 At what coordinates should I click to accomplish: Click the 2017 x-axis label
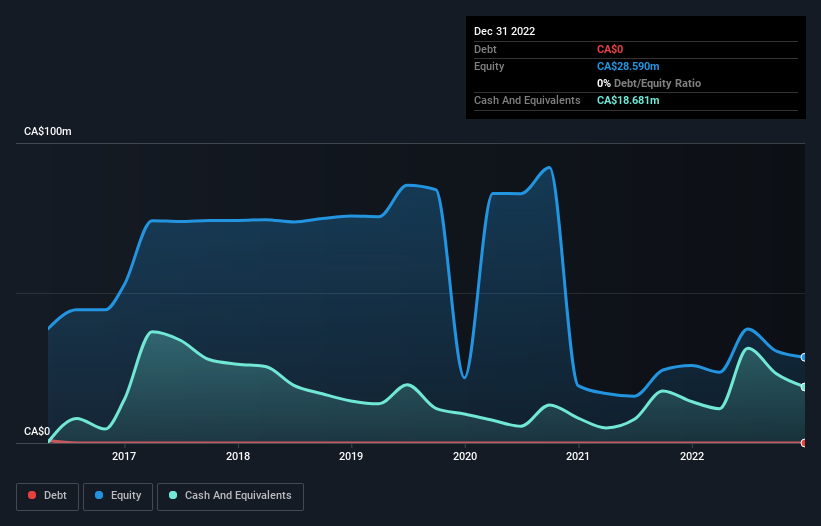click(124, 456)
